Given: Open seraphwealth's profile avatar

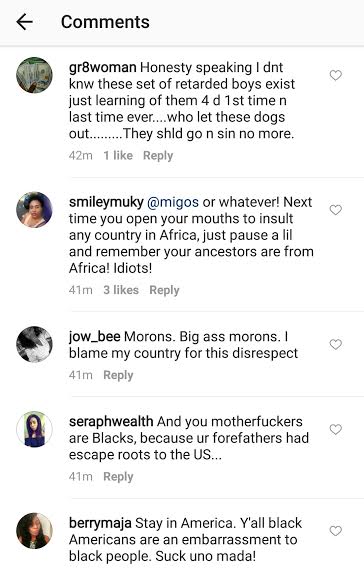Looking at the screenshot, I should coord(34,429).
